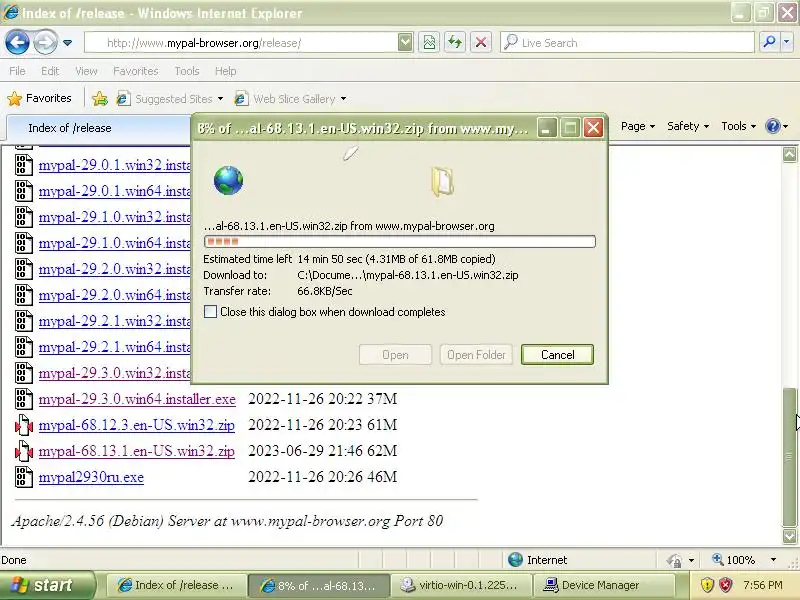
Task: Click page scrollbar down arrow
Action: [789, 536]
